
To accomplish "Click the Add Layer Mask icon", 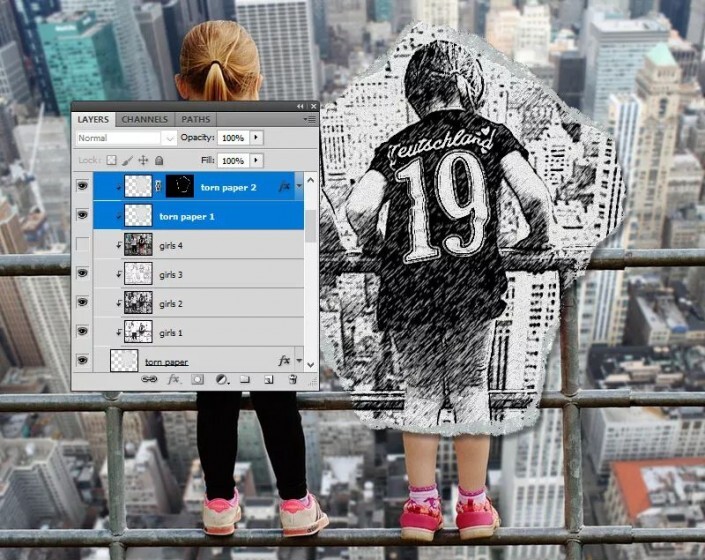I will point(197,380).
